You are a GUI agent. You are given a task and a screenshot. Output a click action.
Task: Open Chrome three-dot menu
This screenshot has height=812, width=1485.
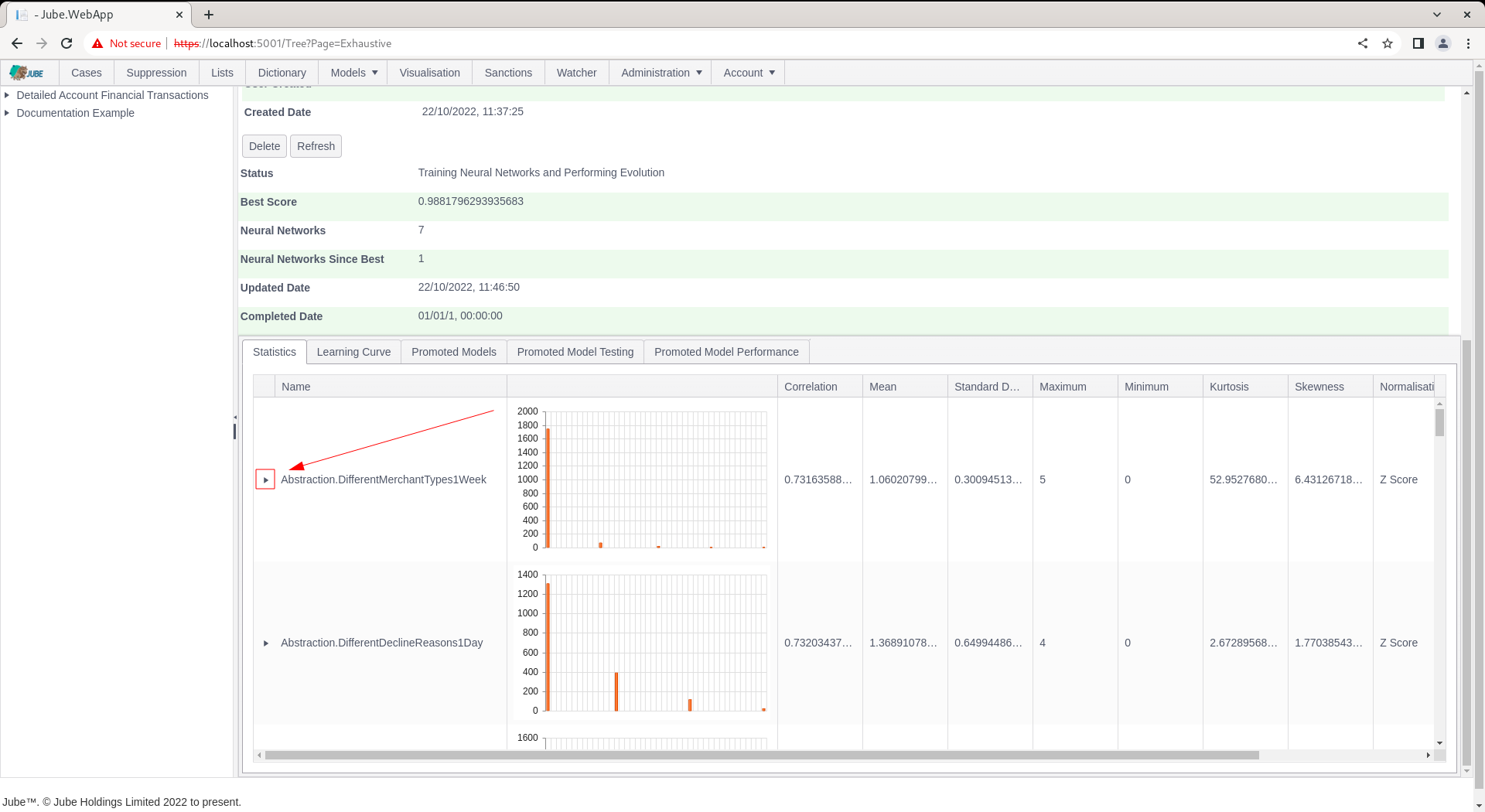click(x=1468, y=43)
